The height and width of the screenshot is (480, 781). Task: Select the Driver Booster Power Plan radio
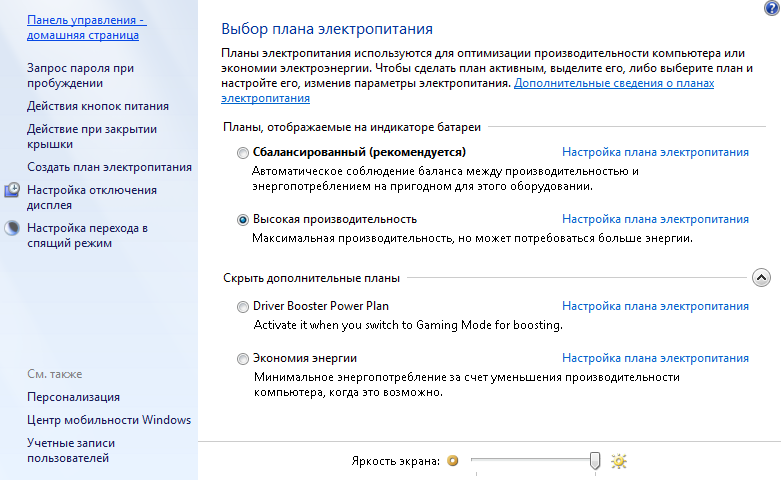(243, 307)
